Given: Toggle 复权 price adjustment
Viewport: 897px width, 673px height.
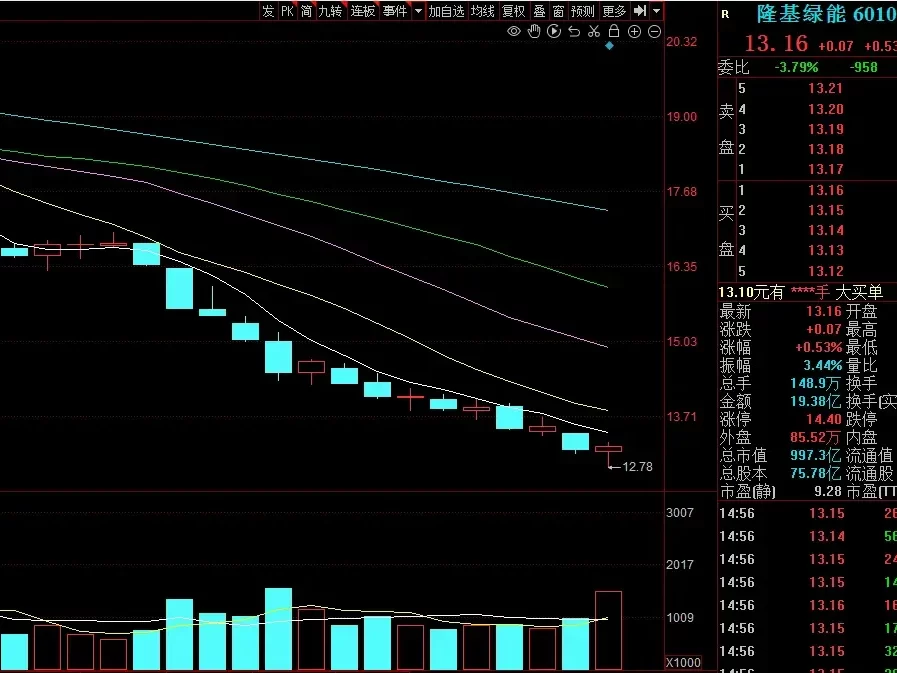Looking at the screenshot, I should [x=513, y=11].
